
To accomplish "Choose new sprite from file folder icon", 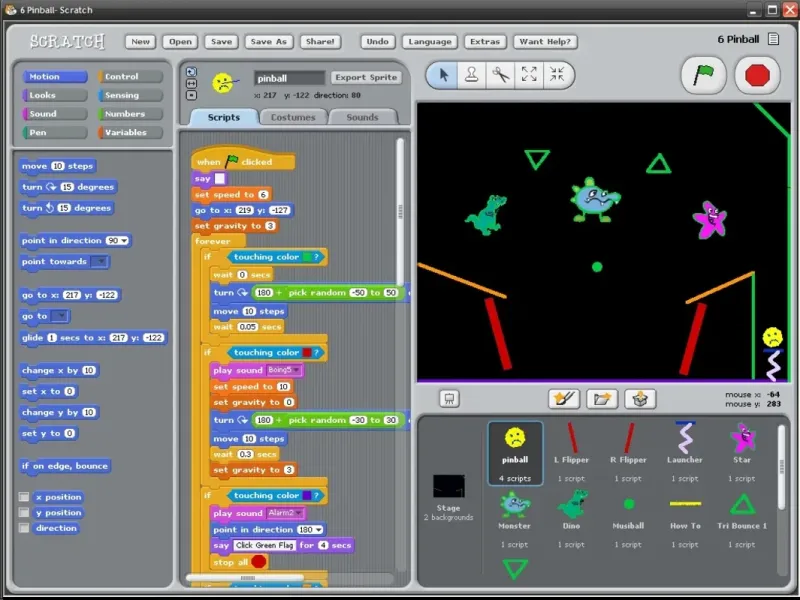I will point(602,398).
